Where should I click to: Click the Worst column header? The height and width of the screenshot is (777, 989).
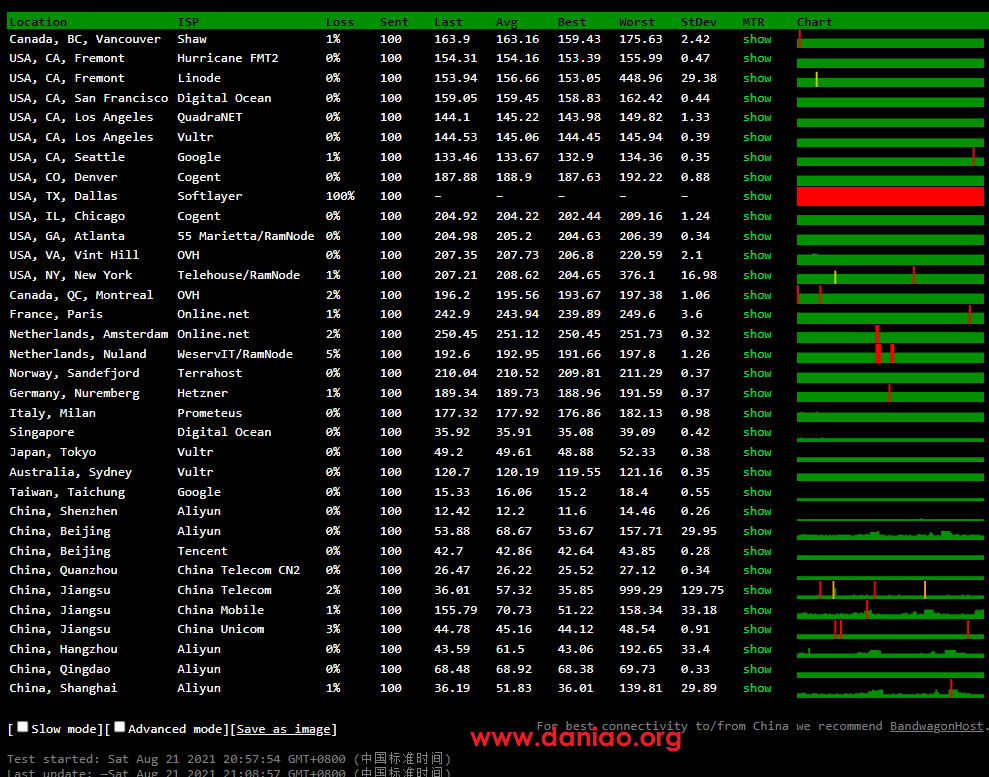[637, 22]
